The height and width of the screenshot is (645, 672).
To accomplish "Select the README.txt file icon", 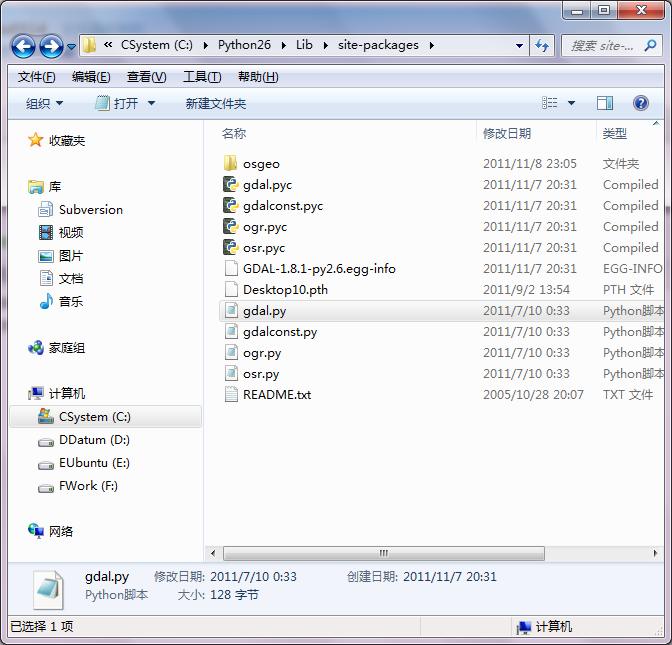I will [231, 394].
